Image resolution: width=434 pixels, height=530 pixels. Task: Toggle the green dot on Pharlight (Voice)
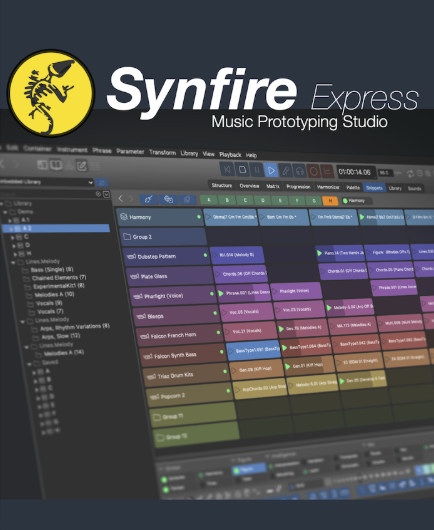click(212, 294)
